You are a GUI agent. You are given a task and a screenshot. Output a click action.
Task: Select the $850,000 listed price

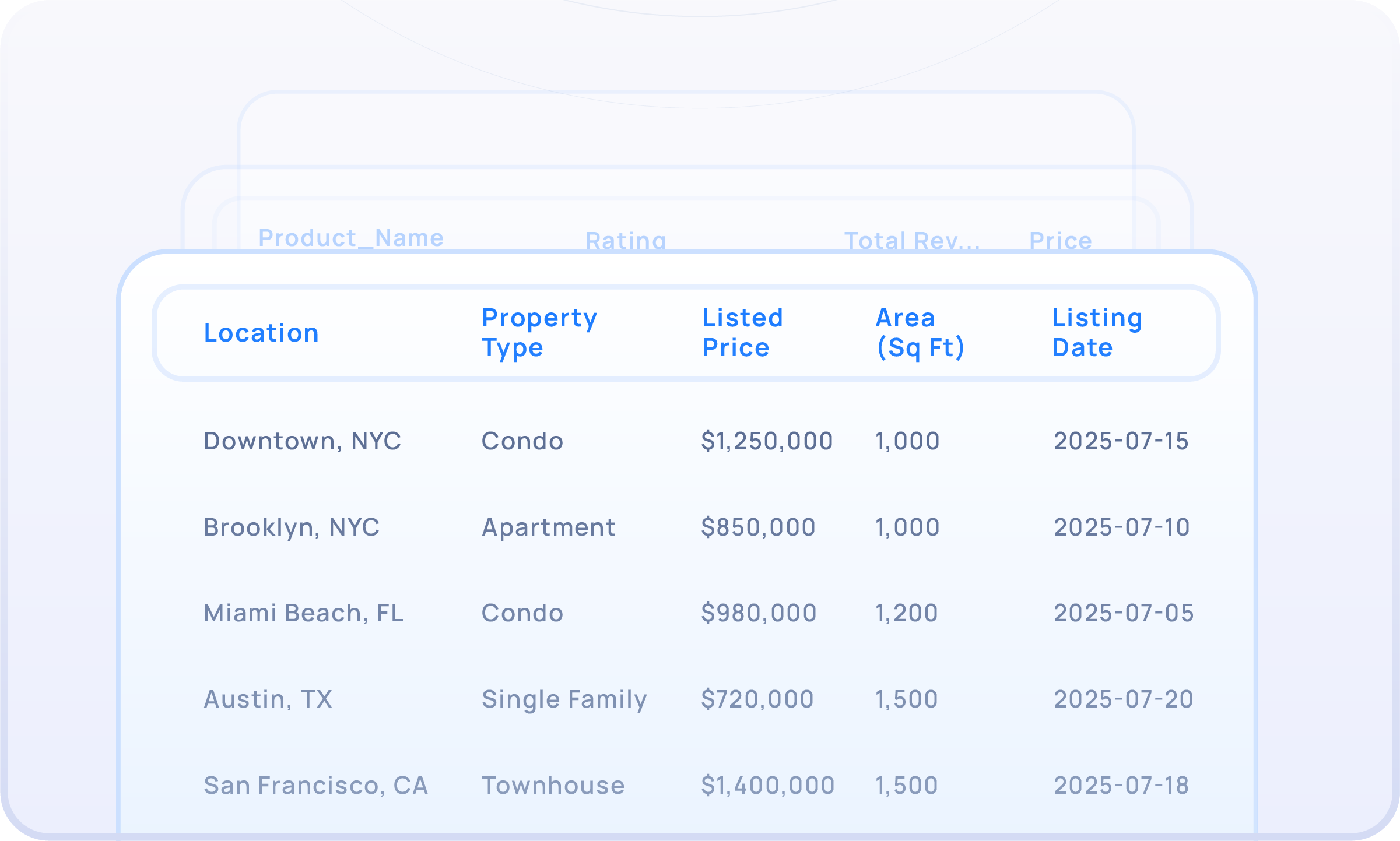(758, 527)
